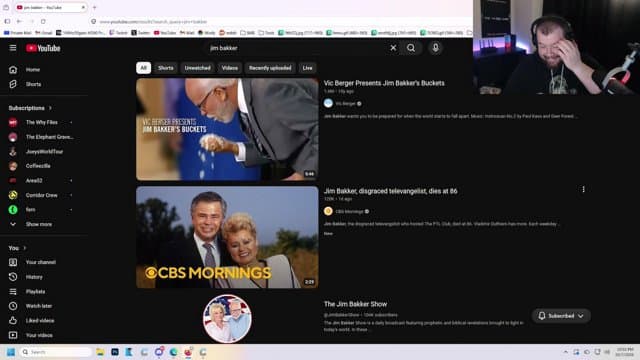Select the Recently uploaded filter chip
The width and height of the screenshot is (640, 360).
tap(270, 68)
